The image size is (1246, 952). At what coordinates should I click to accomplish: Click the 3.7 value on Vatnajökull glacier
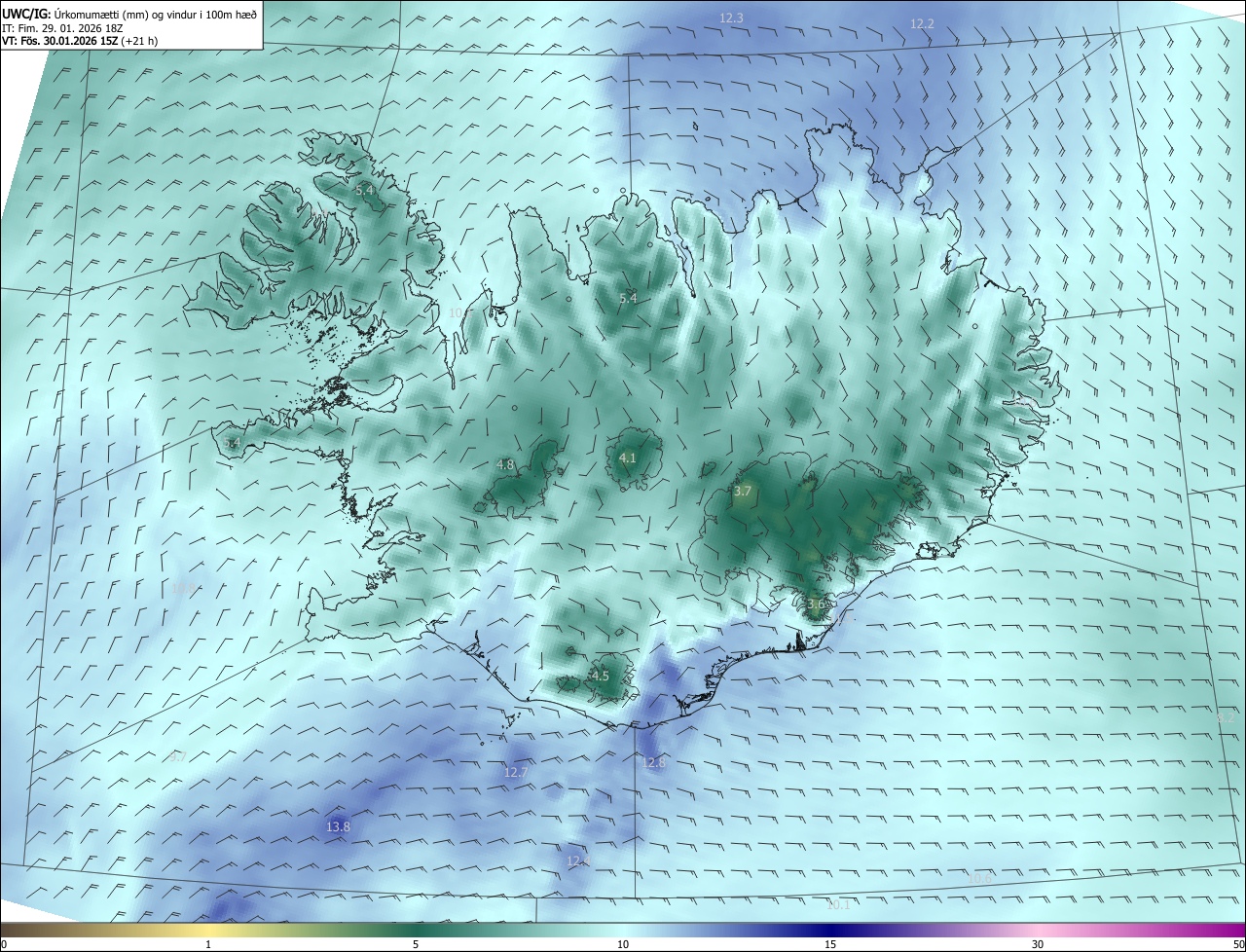[743, 492]
